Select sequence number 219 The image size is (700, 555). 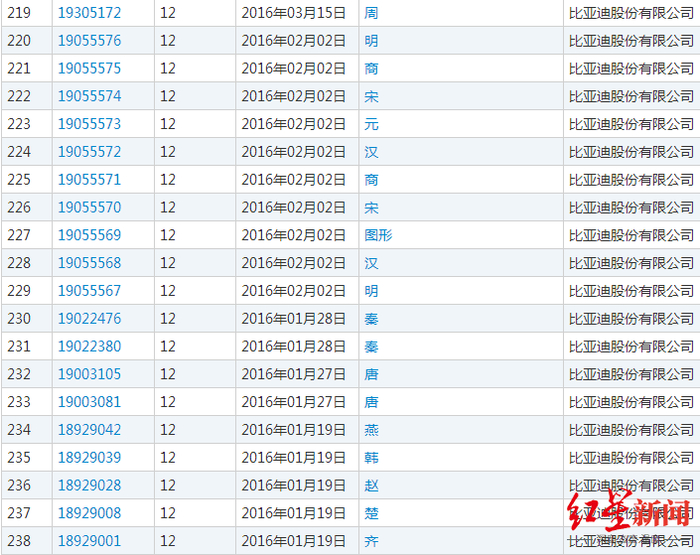[19, 13]
